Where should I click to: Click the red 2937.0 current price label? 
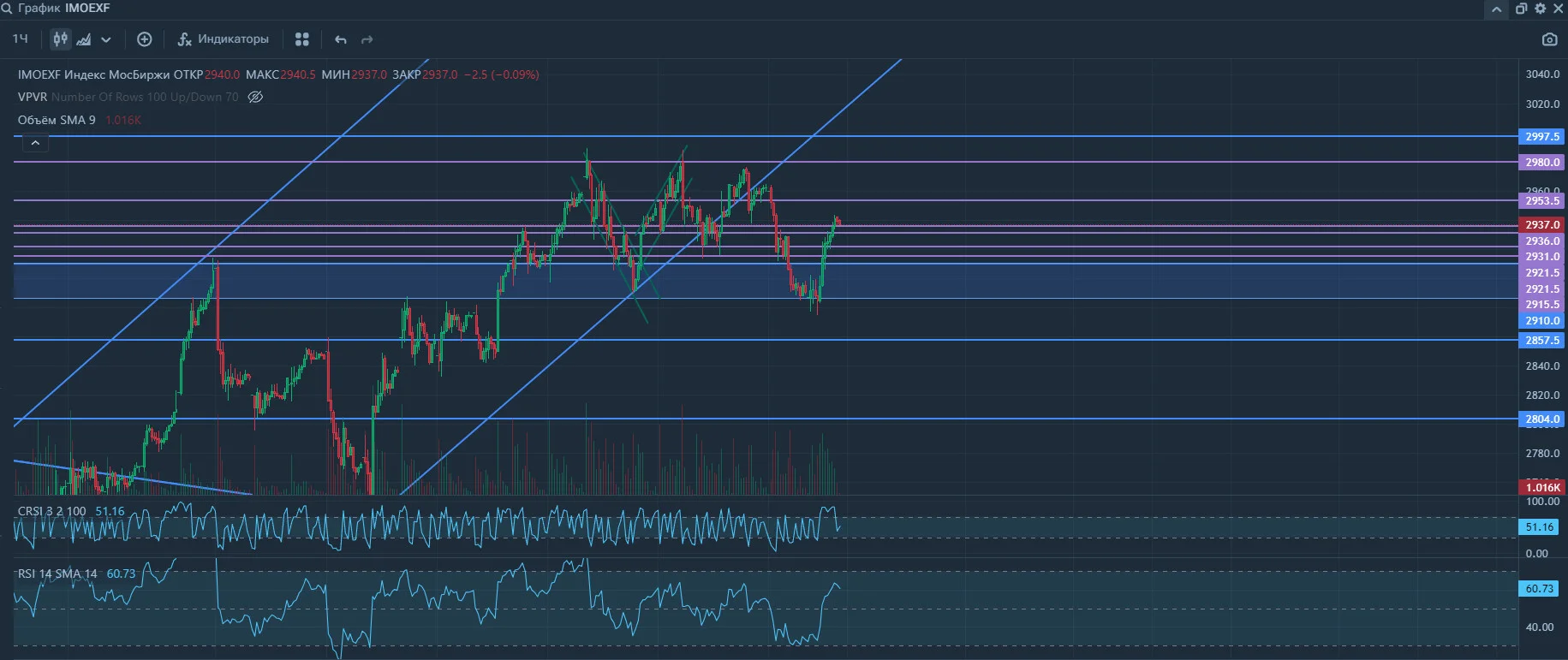click(x=1542, y=225)
